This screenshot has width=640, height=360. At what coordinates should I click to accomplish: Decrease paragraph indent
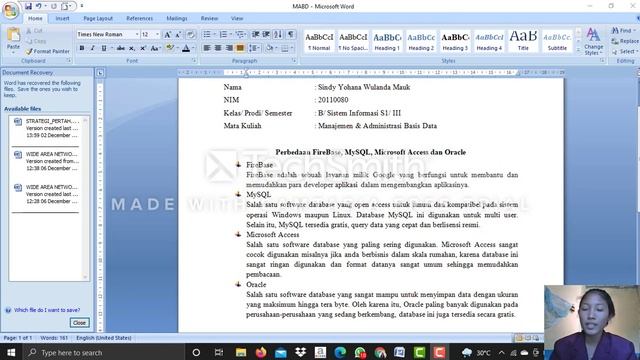point(256,35)
